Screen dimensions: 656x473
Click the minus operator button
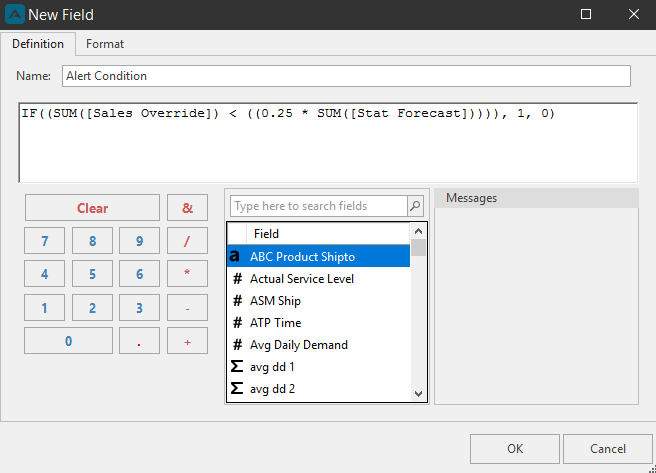tap(187, 308)
